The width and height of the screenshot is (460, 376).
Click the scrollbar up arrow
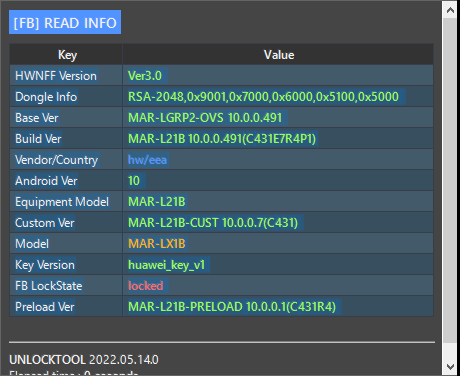click(450, 10)
